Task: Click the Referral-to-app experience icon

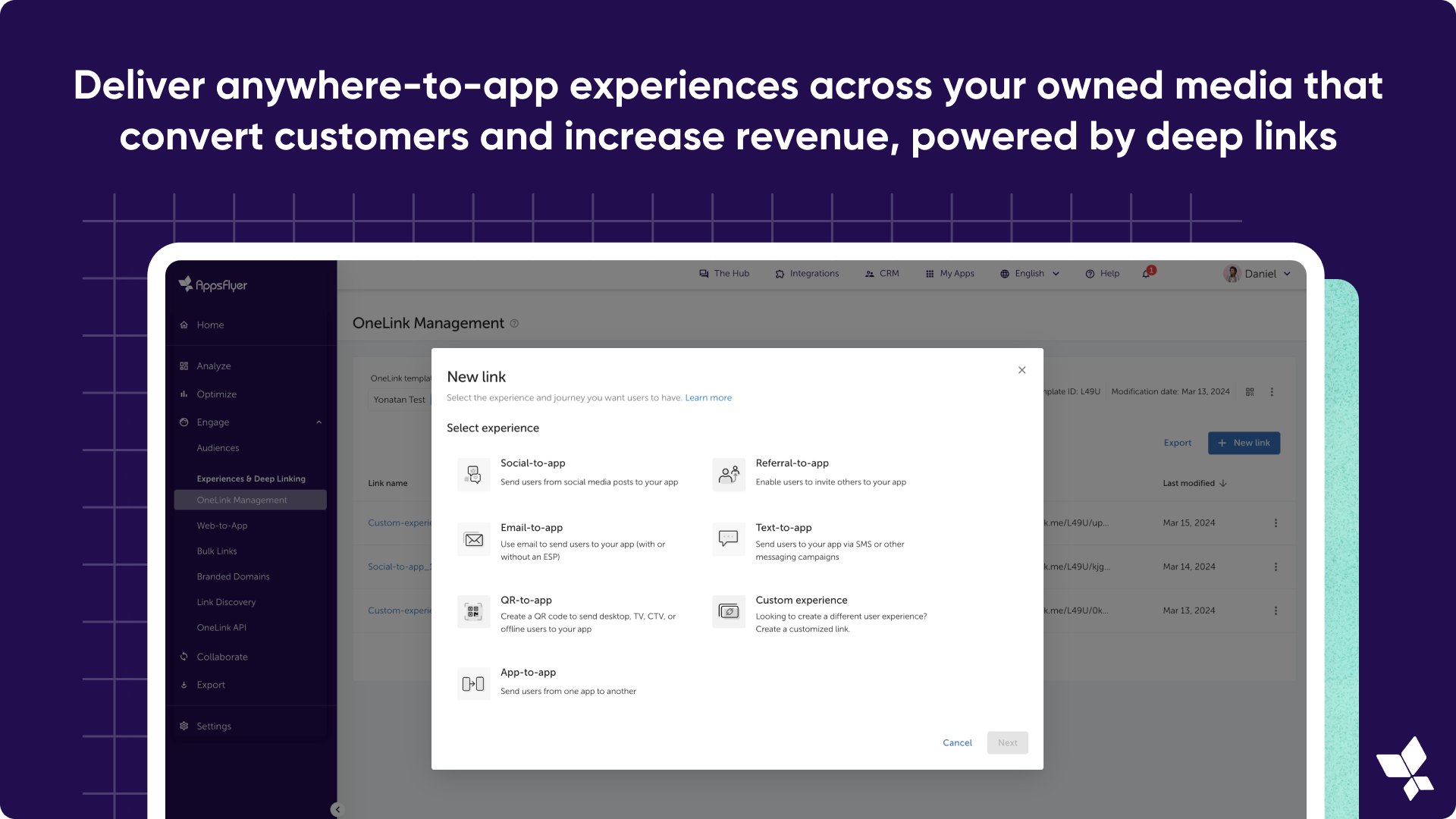Action: 727,472
